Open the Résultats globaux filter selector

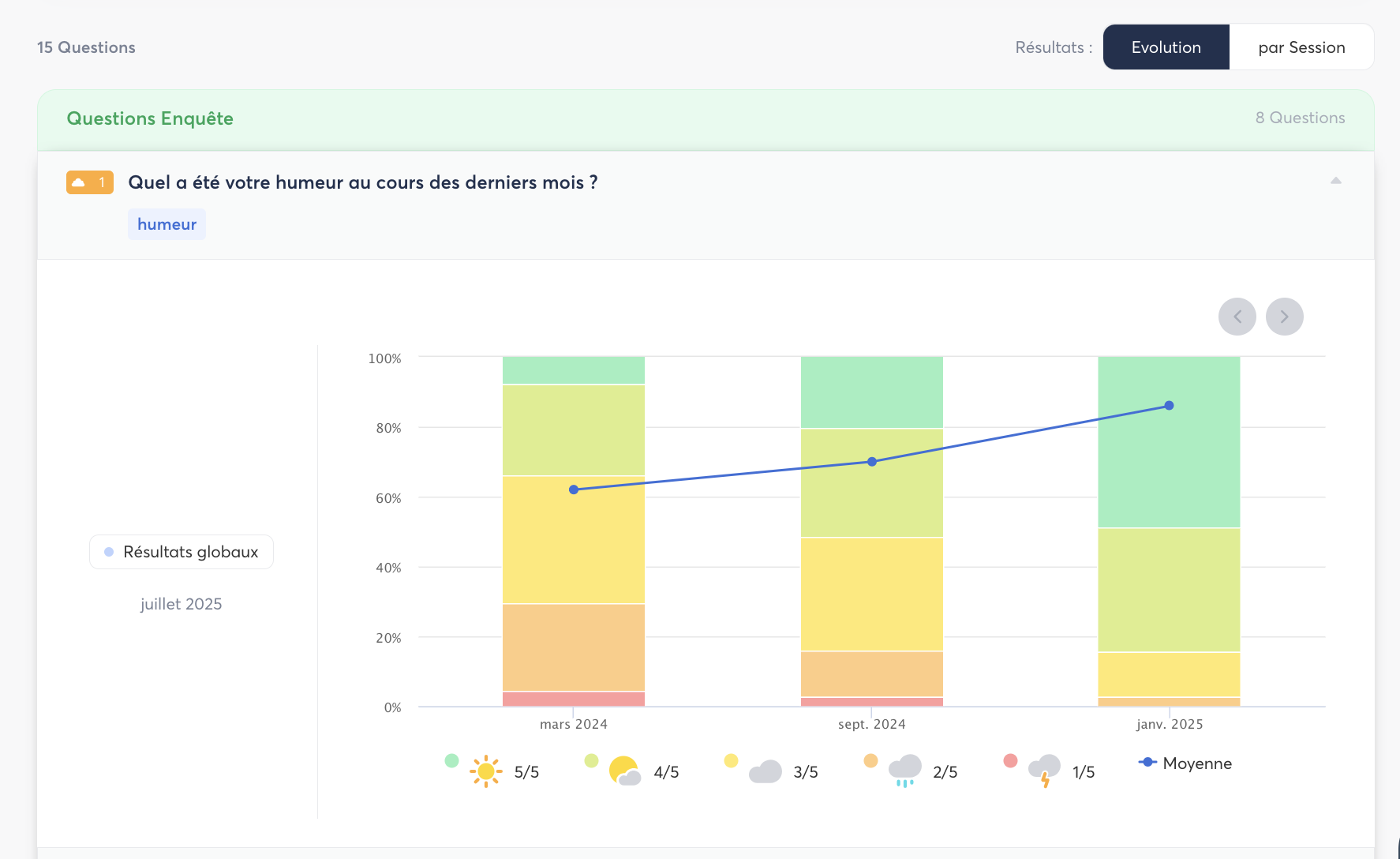(x=182, y=552)
